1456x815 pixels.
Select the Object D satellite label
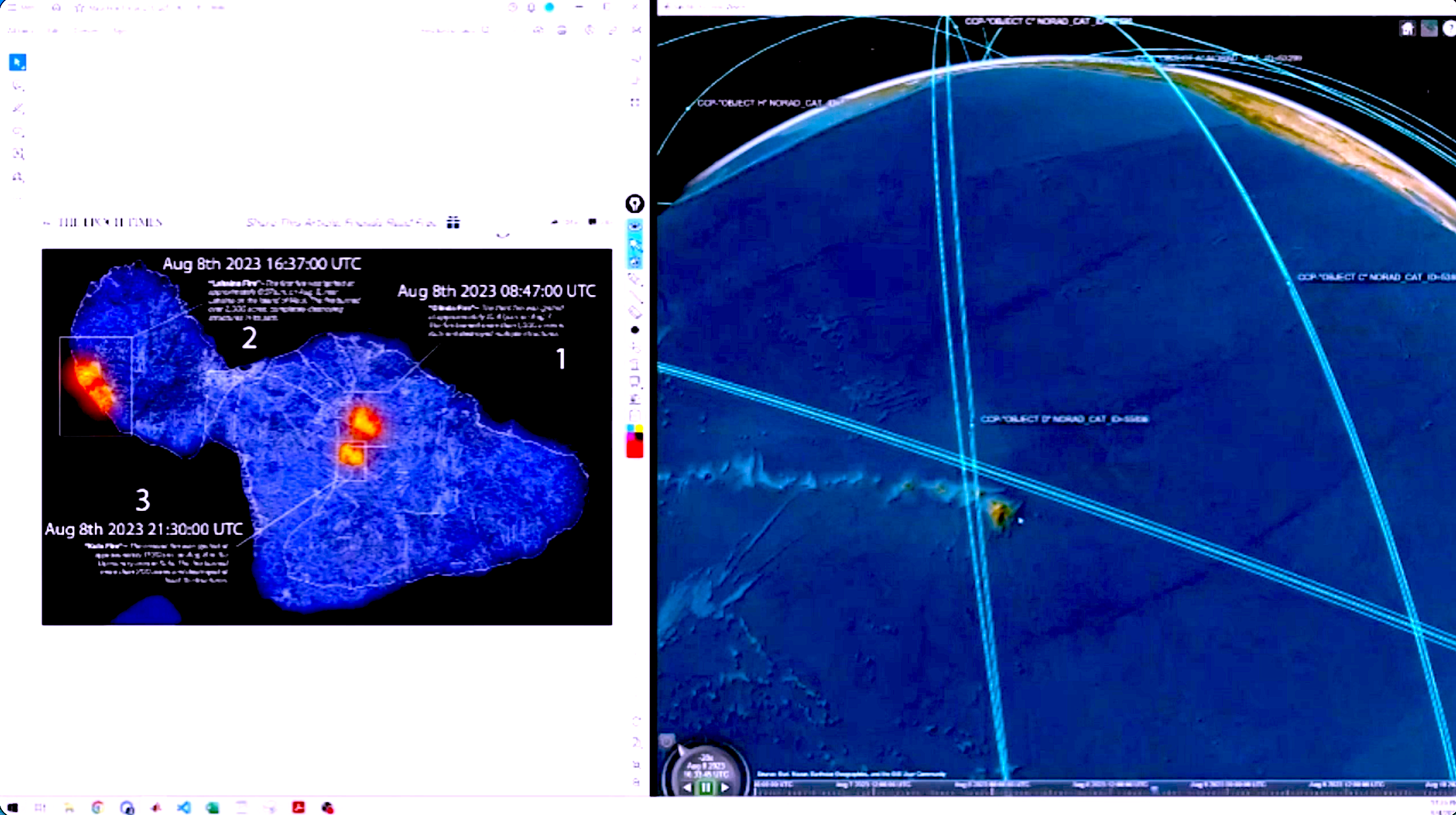tap(1064, 419)
